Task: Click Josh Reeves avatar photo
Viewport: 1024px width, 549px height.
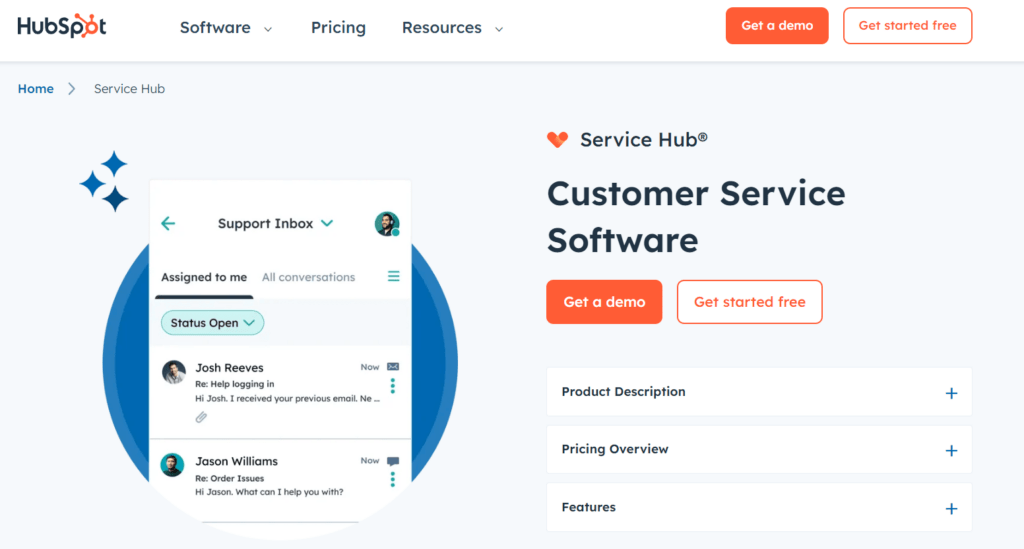Action: (174, 372)
